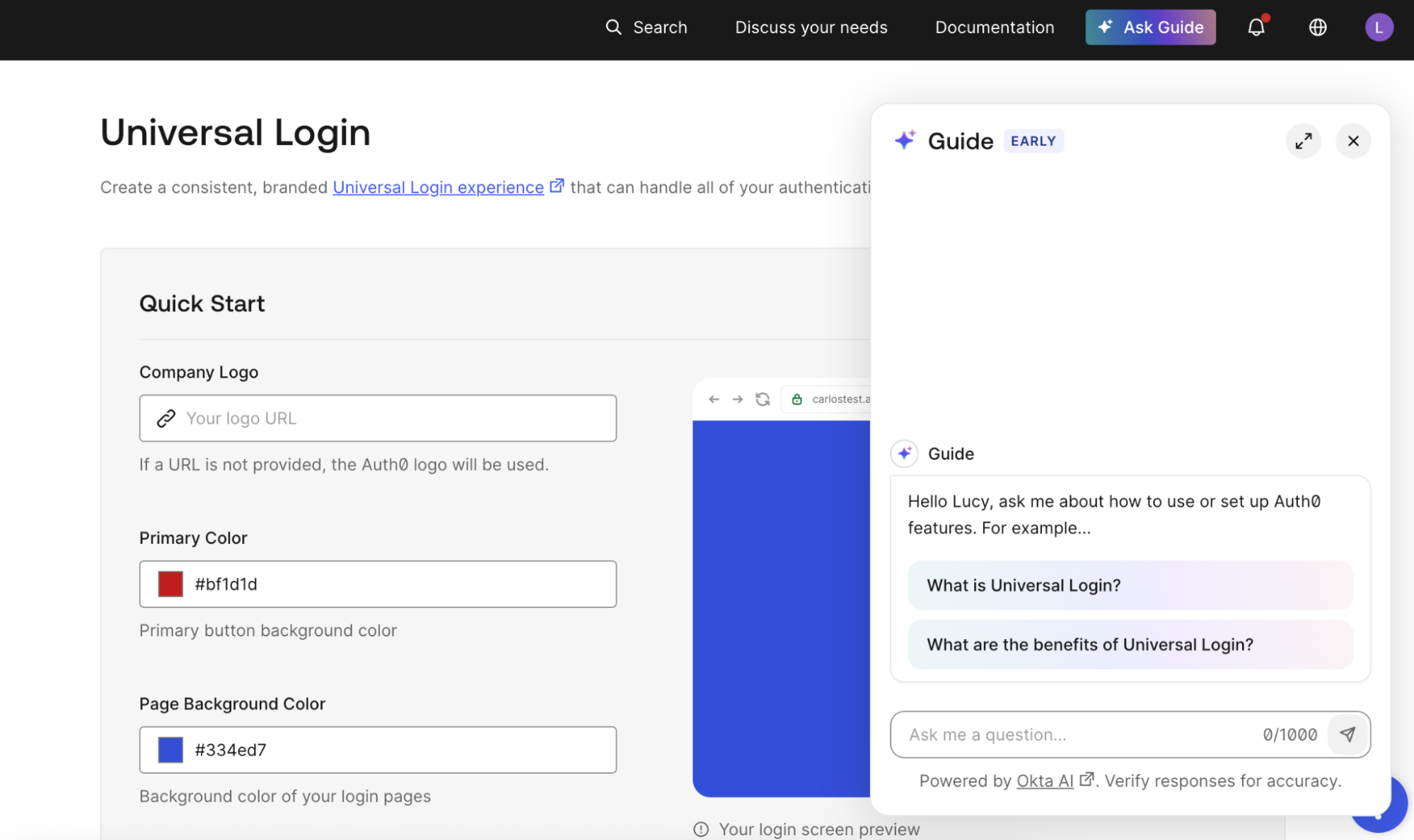Click the back arrow in login preview
Viewport: 1414px width, 840px height.
[714, 399]
